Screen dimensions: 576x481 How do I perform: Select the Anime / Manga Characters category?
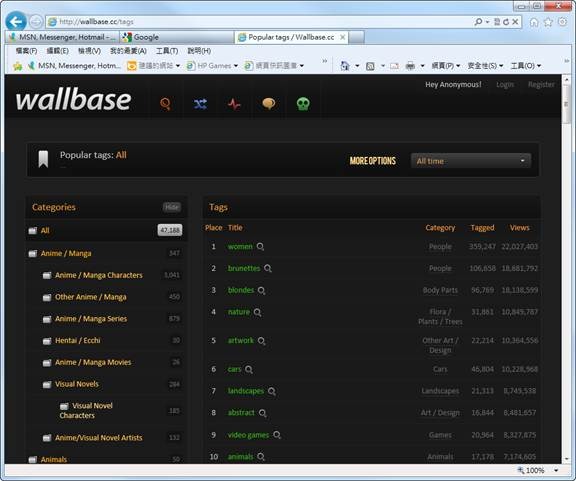point(98,275)
